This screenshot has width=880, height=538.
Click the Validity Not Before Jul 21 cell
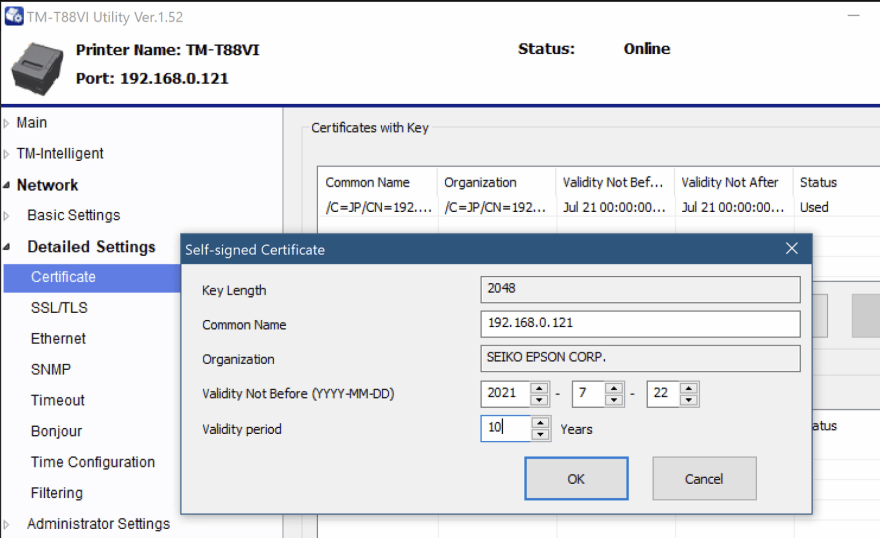[616, 208]
